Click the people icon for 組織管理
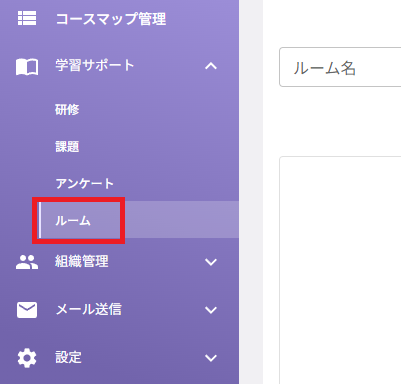This screenshot has height=384, width=401. click(x=27, y=262)
